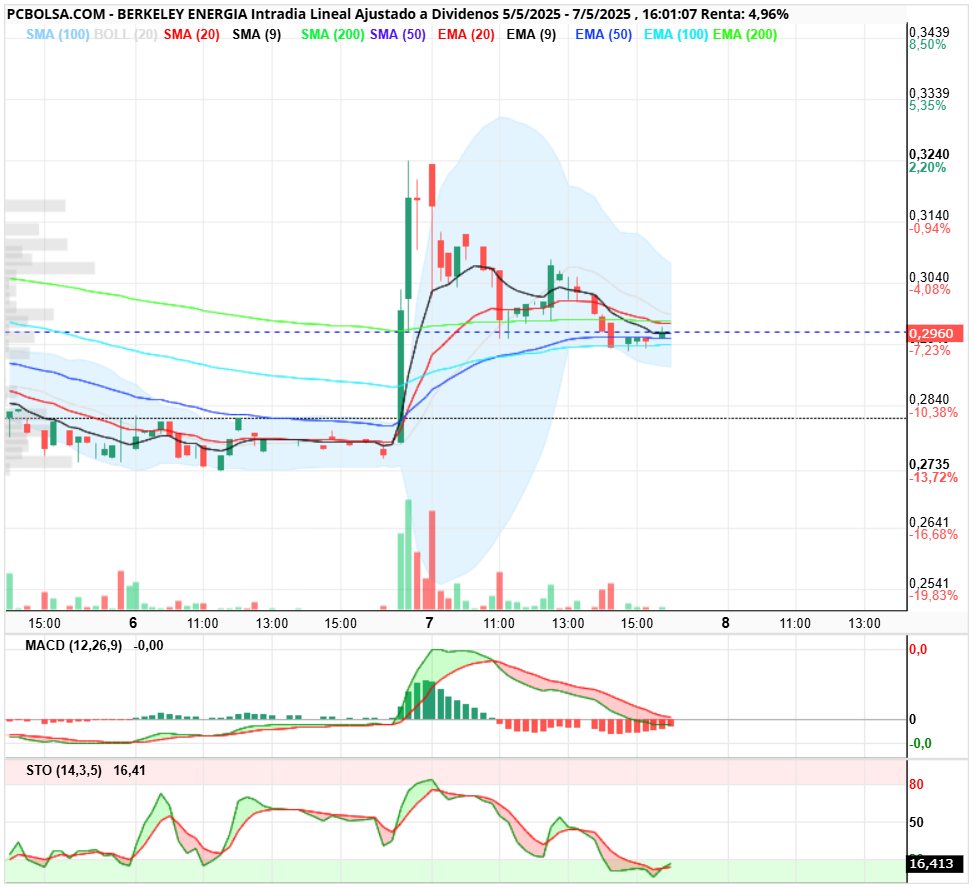Click the 0,3339 price axis label
This screenshot has width=973, height=888.
(x=929, y=93)
